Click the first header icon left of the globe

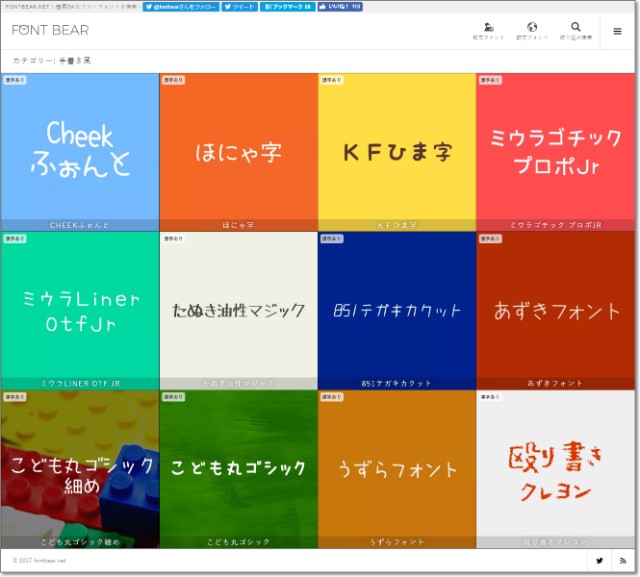pyautogui.click(x=488, y=28)
